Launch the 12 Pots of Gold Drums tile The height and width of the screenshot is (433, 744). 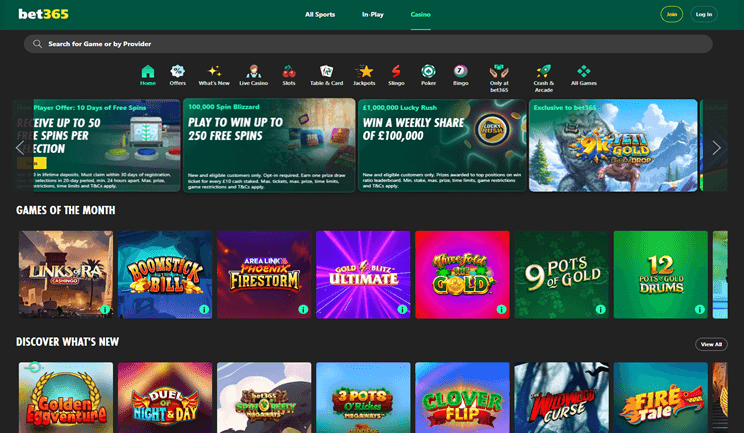[661, 275]
